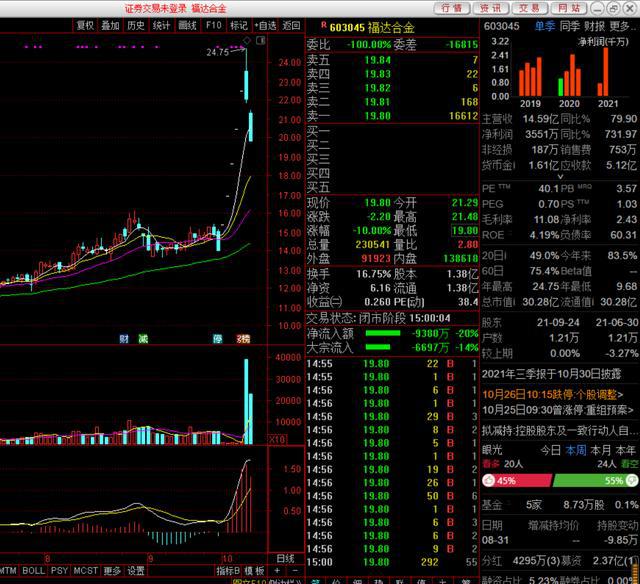Click the diamond marker icon above the chart
Screen dimensions: 640x584
tap(247, 40)
